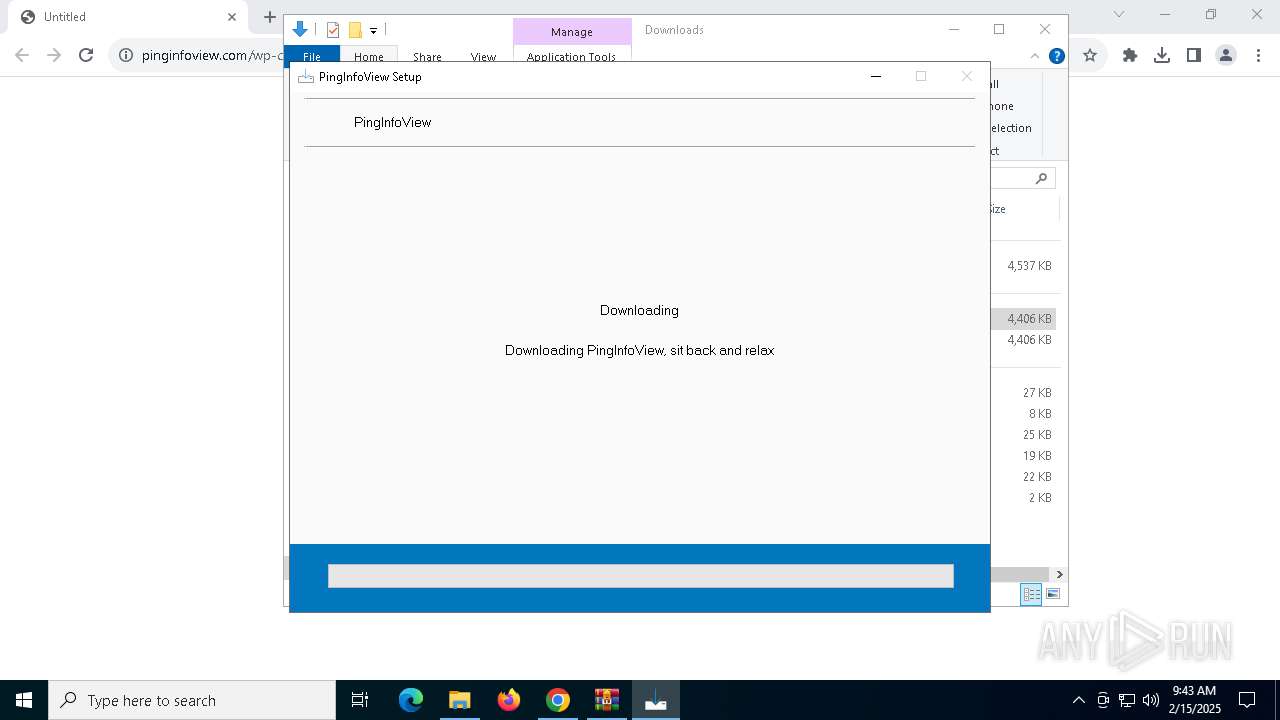Viewport: 1280px width, 720px height.
Task: Click the Chrome back arrow
Action: click(x=22, y=55)
